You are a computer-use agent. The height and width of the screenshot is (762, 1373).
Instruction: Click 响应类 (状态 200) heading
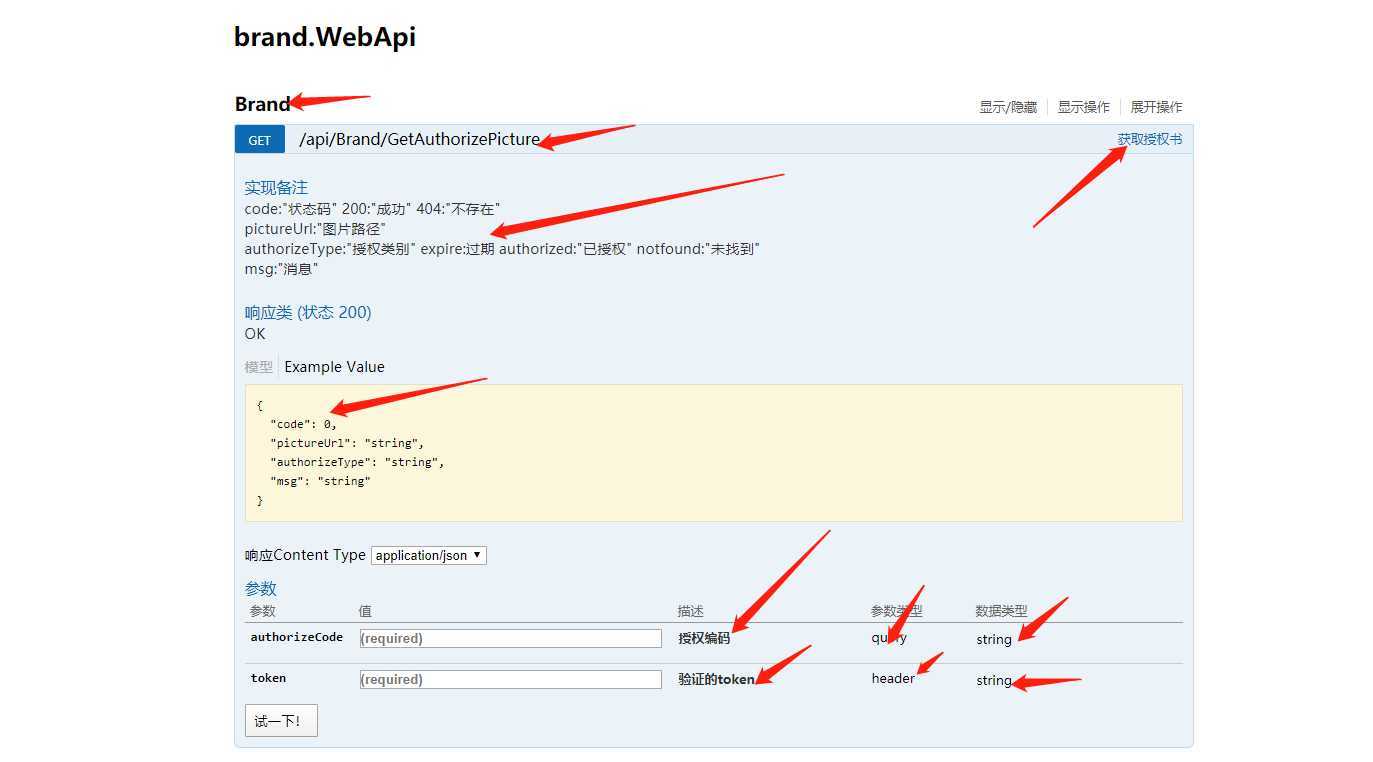(x=308, y=312)
